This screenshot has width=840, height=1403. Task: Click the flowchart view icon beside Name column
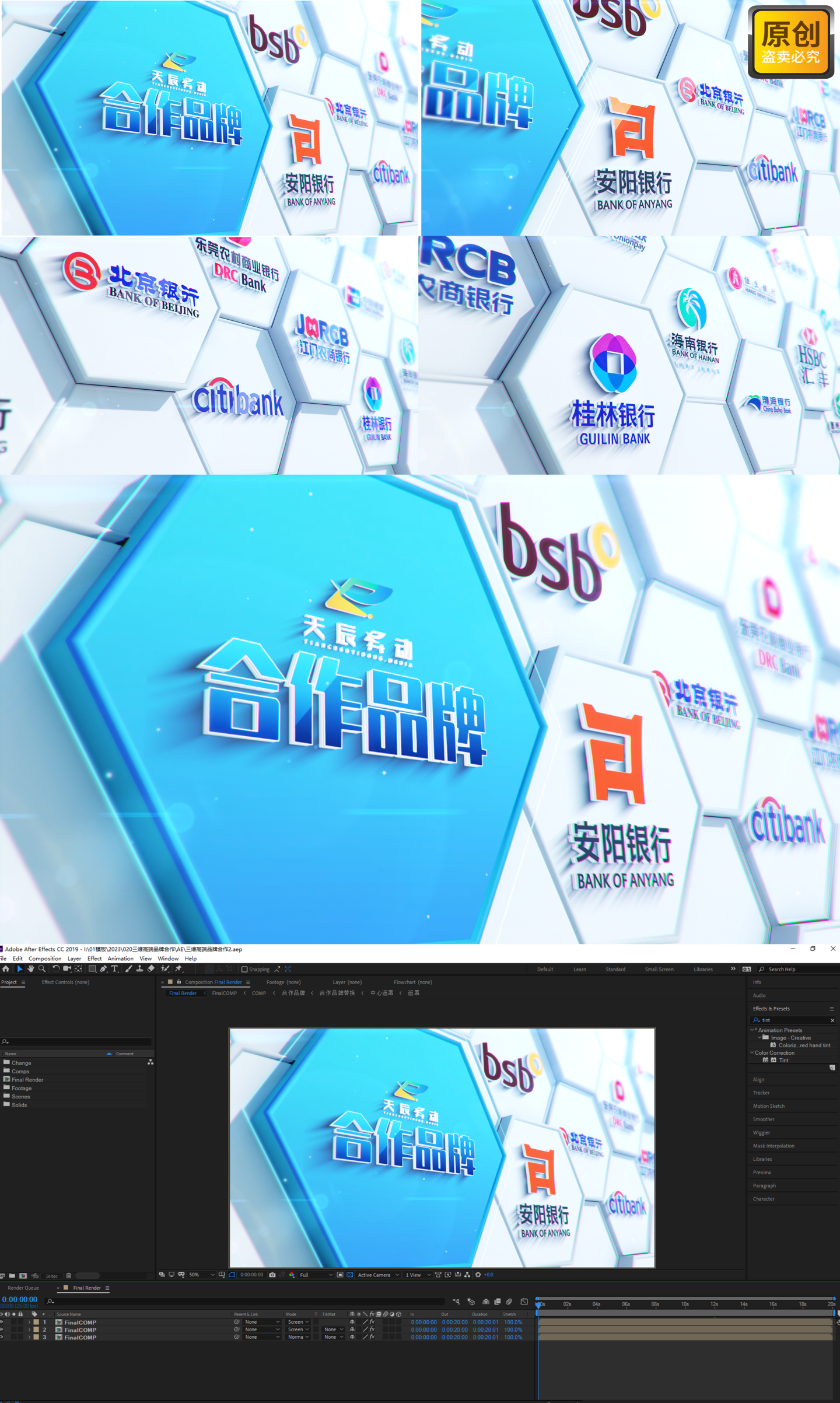150,1062
